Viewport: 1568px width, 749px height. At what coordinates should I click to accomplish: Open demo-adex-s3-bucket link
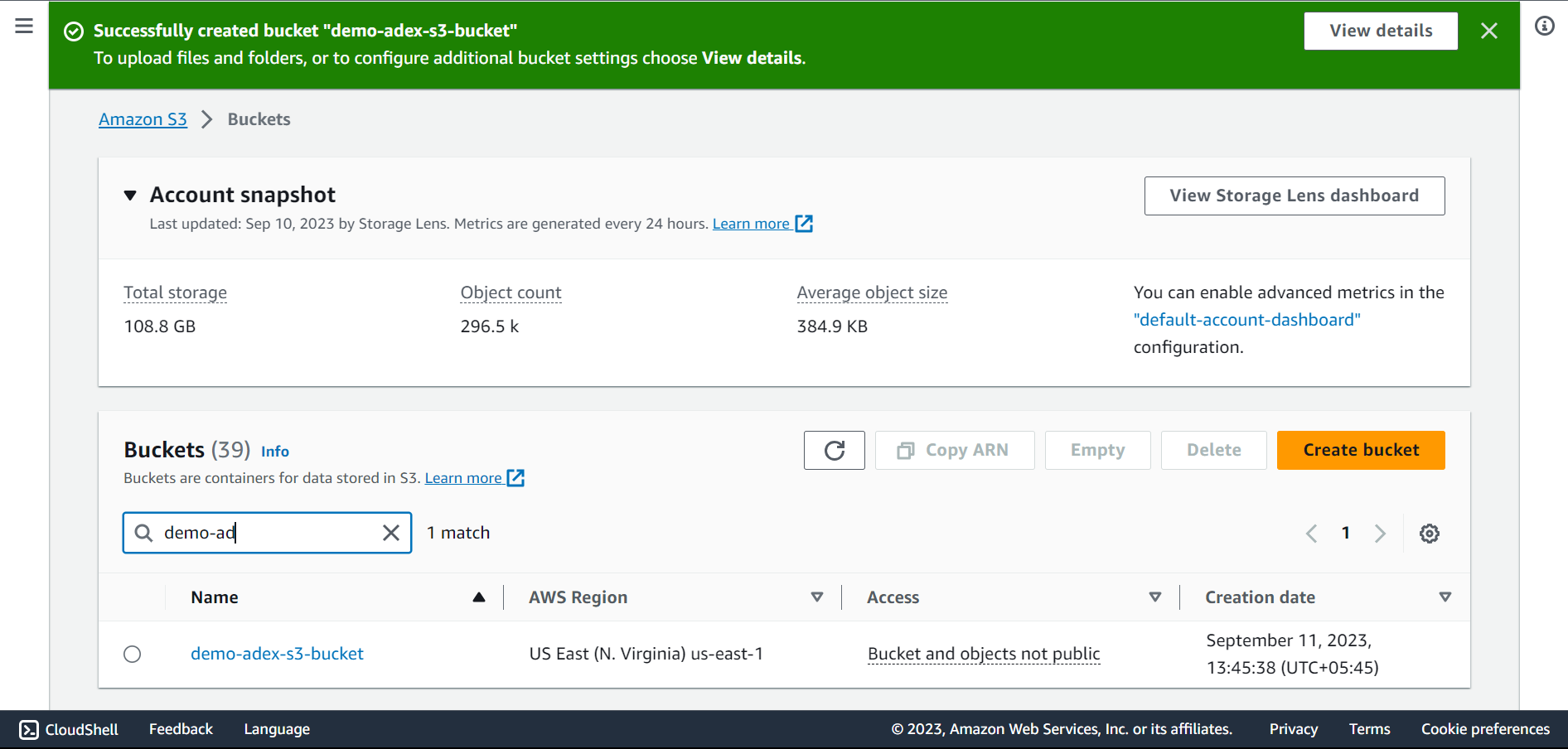click(x=277, y=654)
